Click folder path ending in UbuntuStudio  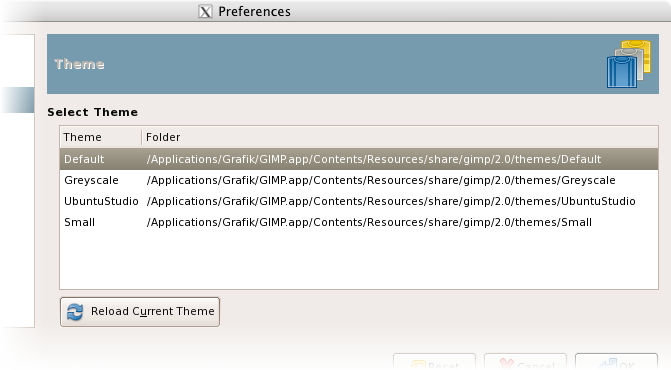[391, 201]
